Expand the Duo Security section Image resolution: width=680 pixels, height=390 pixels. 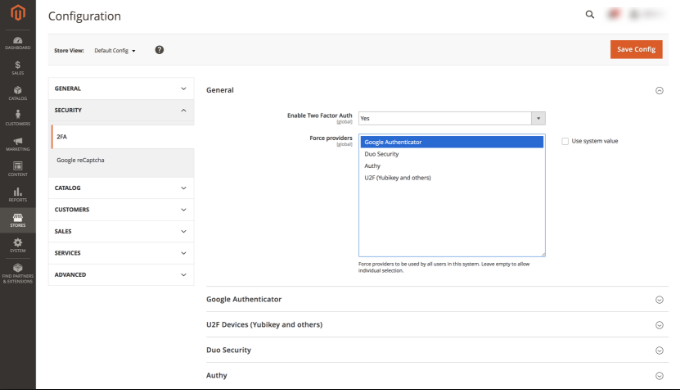(x=437, y=350)
